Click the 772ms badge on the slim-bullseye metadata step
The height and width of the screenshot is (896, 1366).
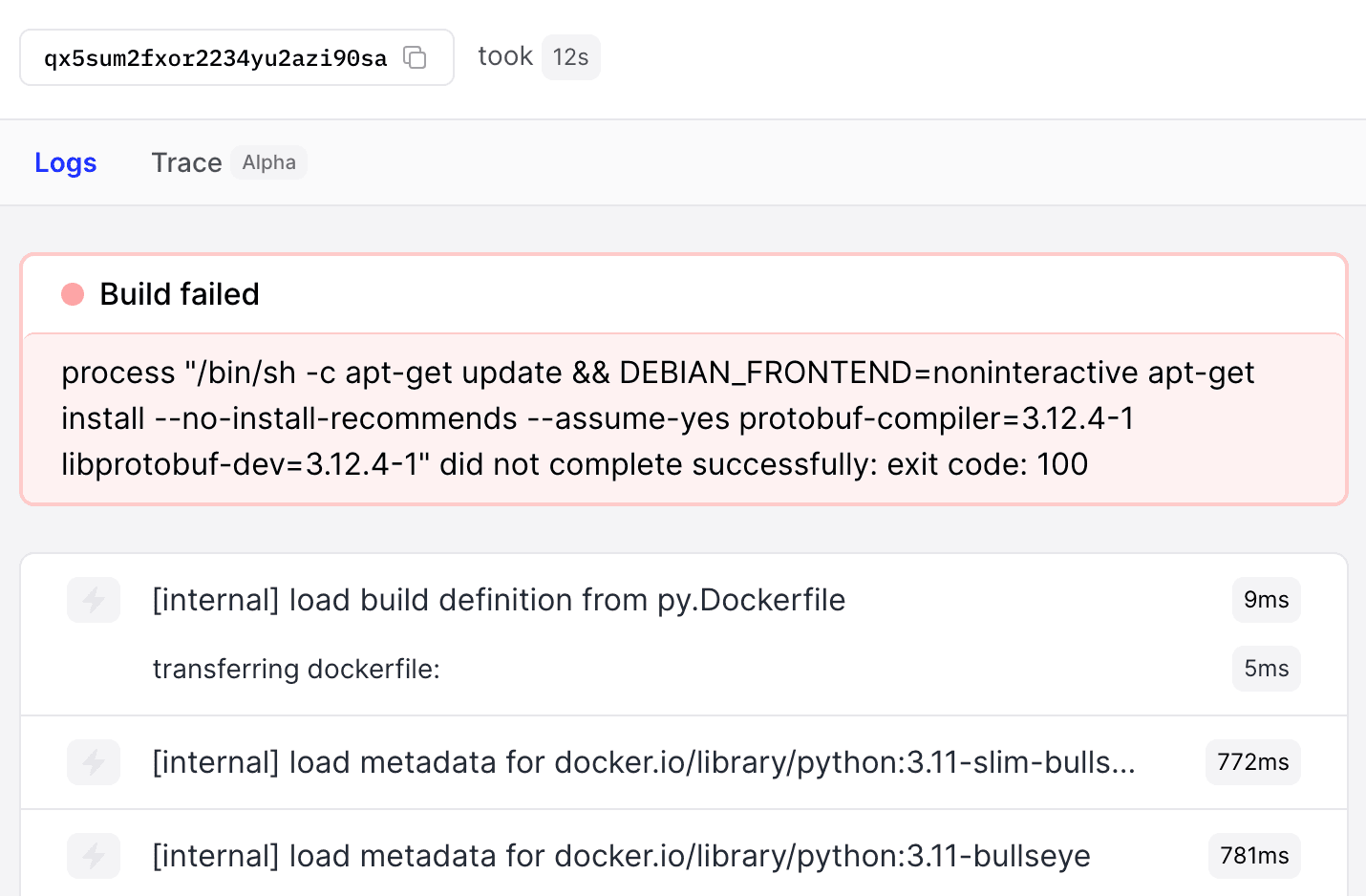pyautogui.click(x=1252, y=762)
